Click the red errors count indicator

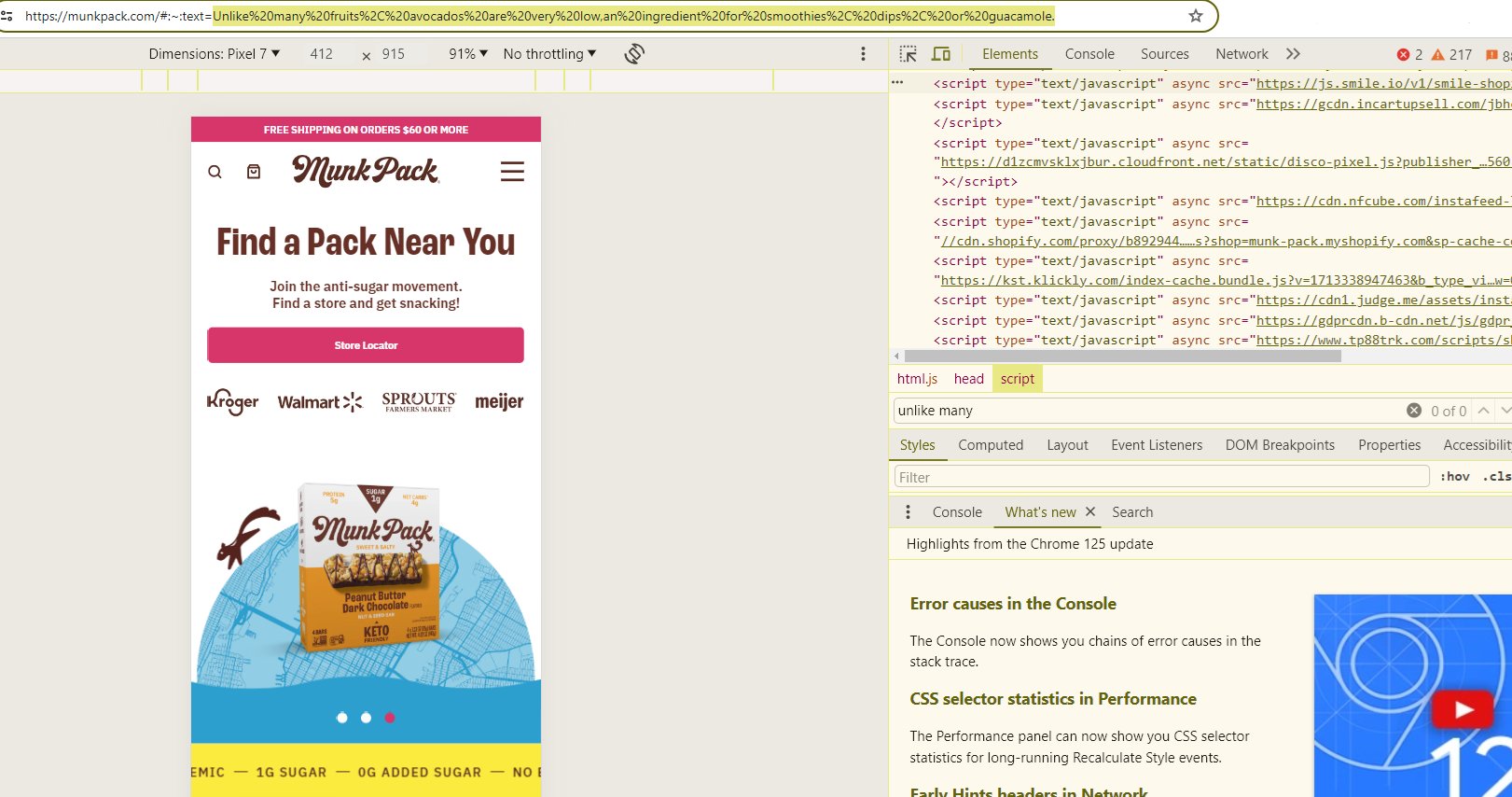point(1409,55)
